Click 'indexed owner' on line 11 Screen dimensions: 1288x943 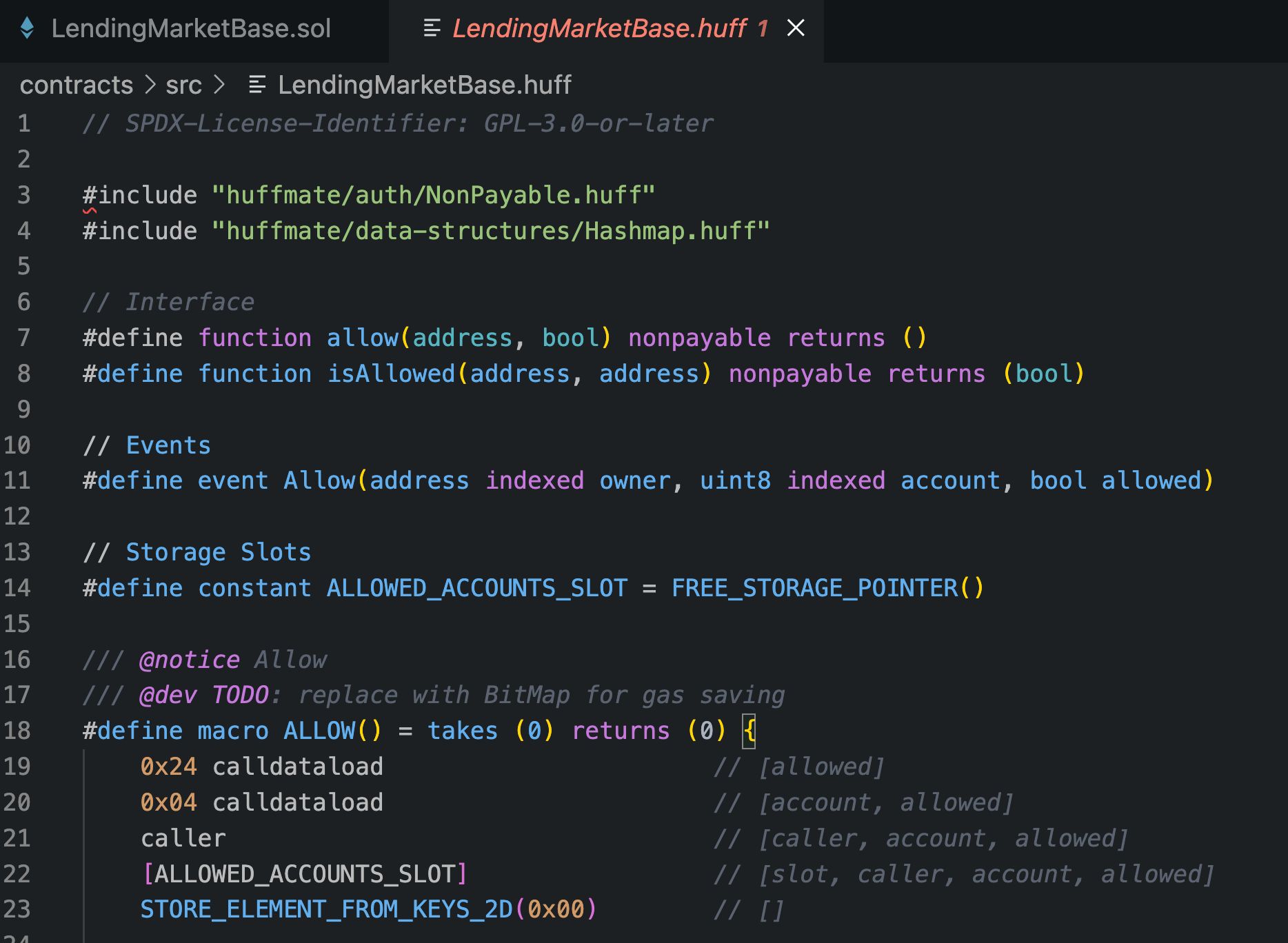(x=578, y=480)
